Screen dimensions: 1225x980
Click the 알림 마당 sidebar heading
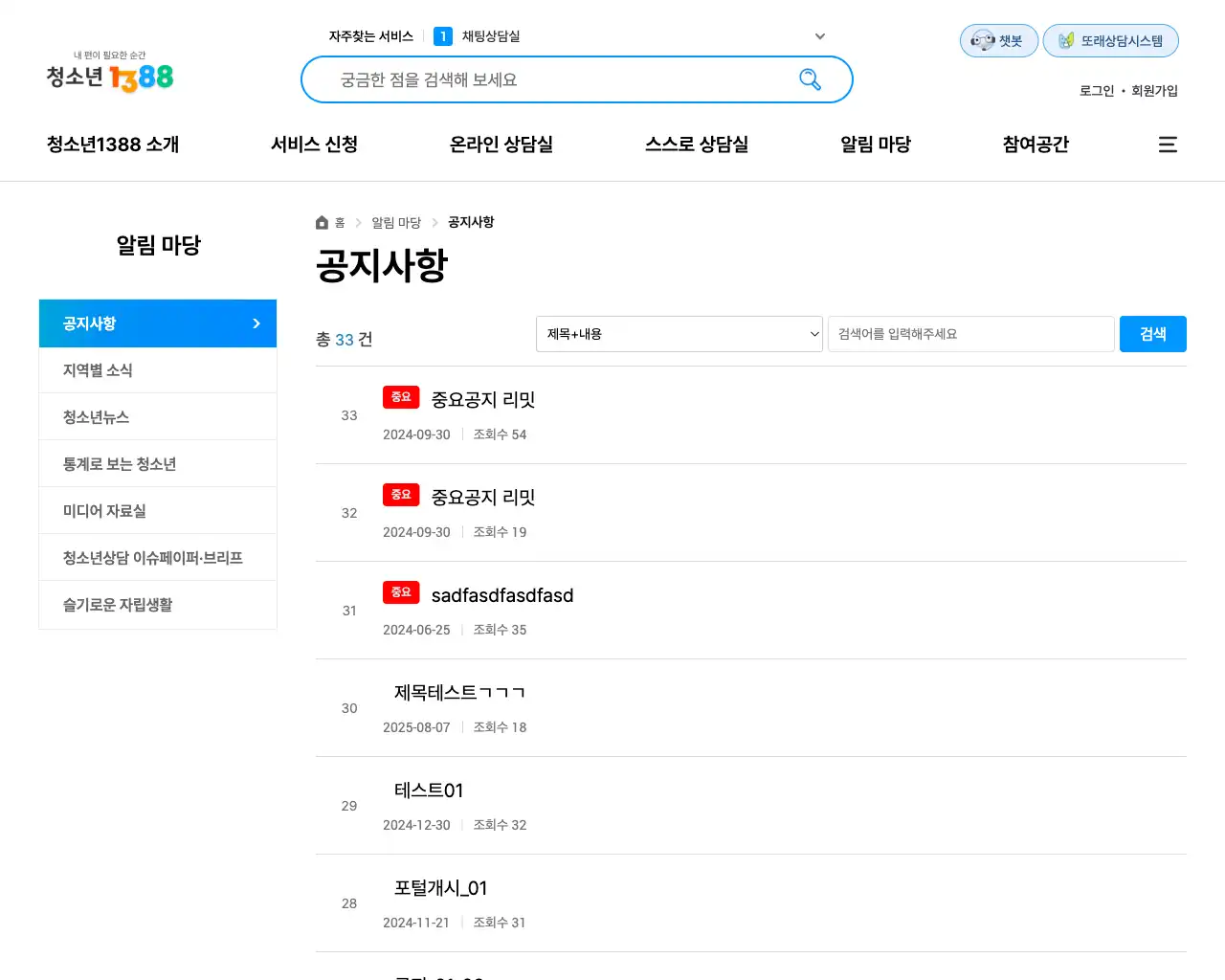158,245
